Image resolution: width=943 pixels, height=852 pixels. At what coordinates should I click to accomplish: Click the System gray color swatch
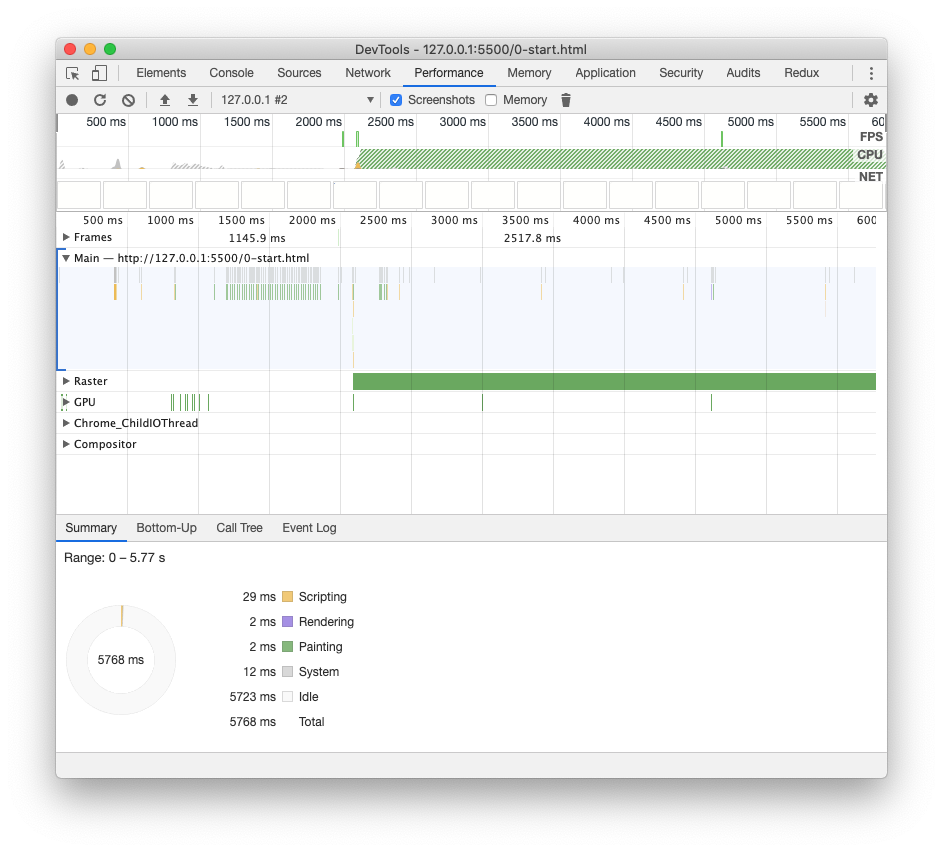287,672
